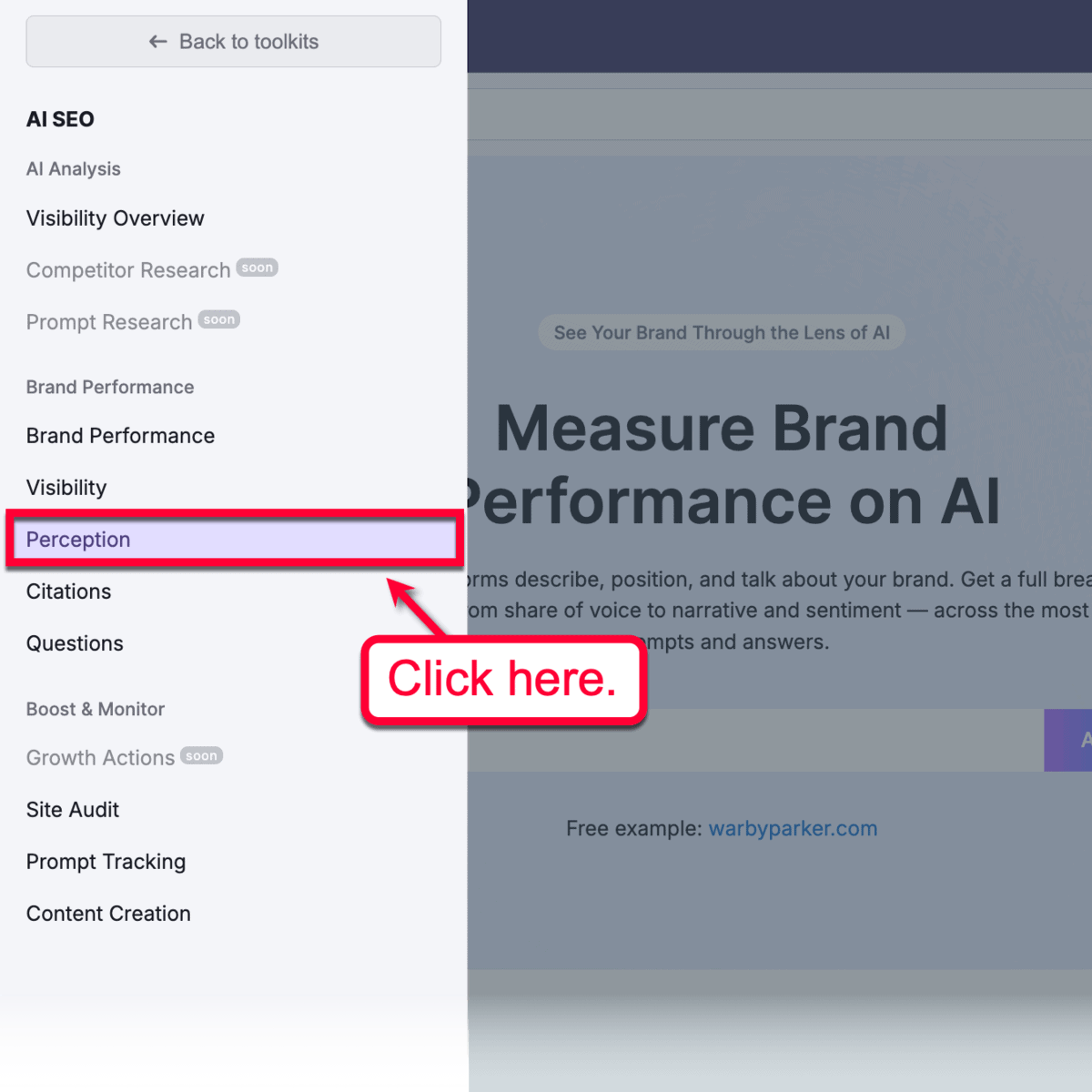
Task: Go to the Visibility page
Action: coord(66,488)
